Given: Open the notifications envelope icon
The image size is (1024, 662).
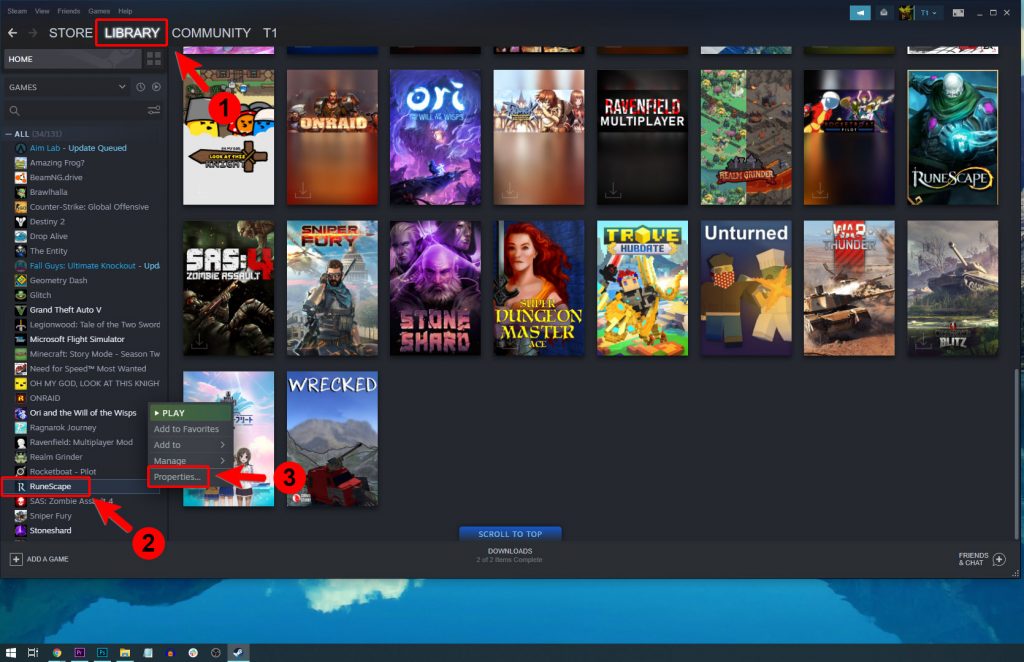Looking at the screenshot, I should coord(884,12).
